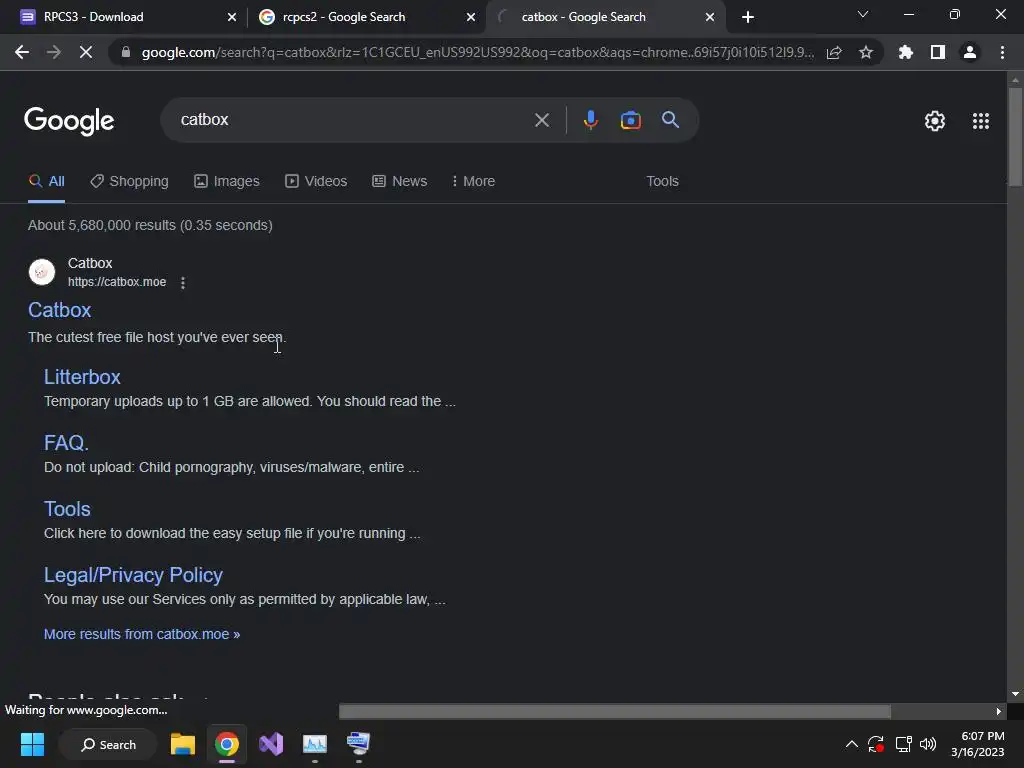Click the Windows taskbar Search box
Viewport: 1024px width, 768px height.
click(x=108, y=744)
